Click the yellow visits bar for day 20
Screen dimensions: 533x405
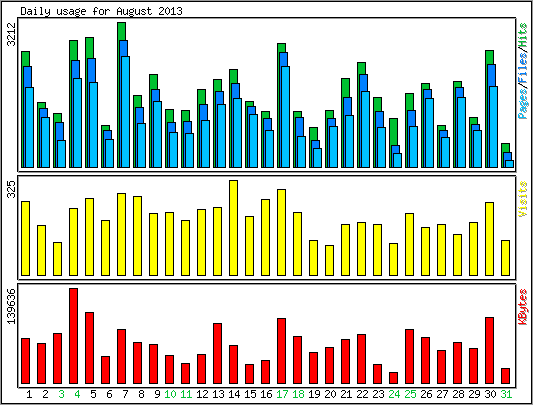click(x=329, y=260)
